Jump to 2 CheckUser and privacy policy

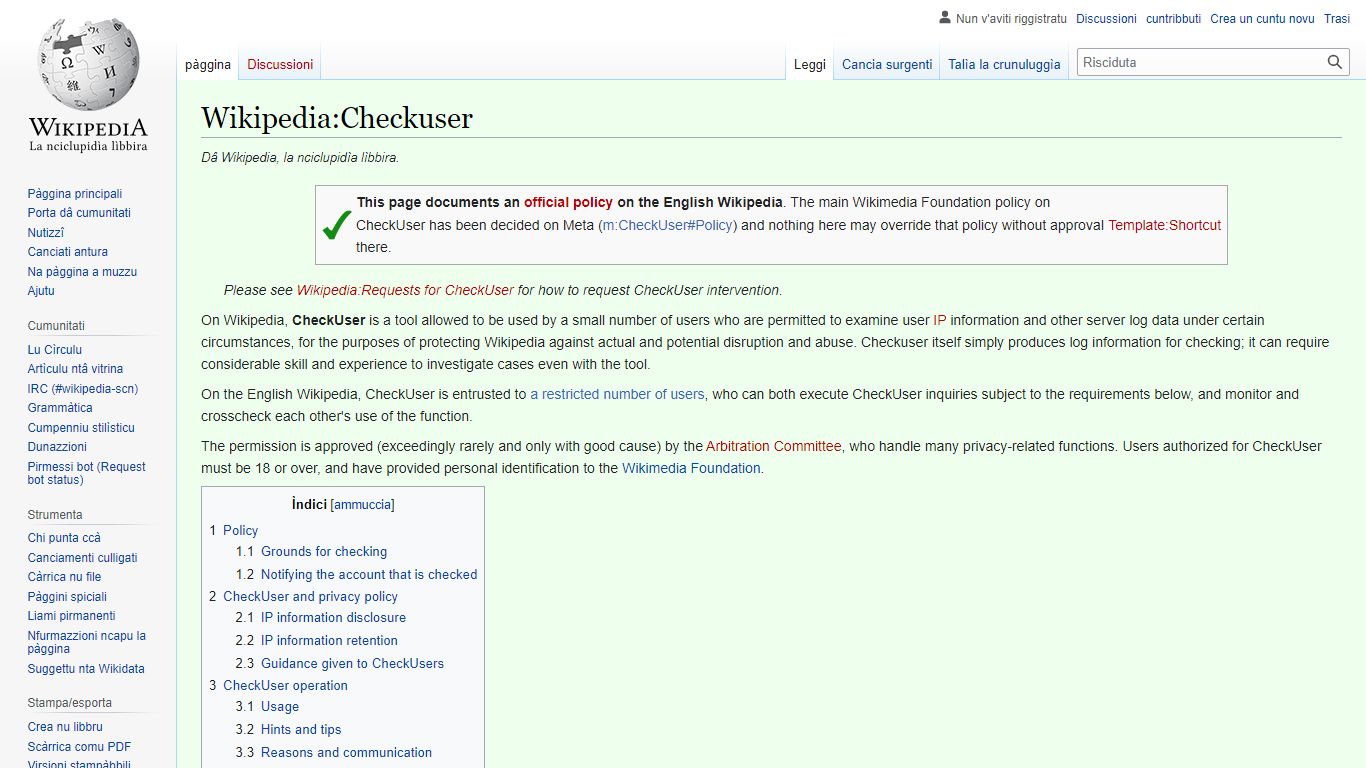click(x=303, y=596)
